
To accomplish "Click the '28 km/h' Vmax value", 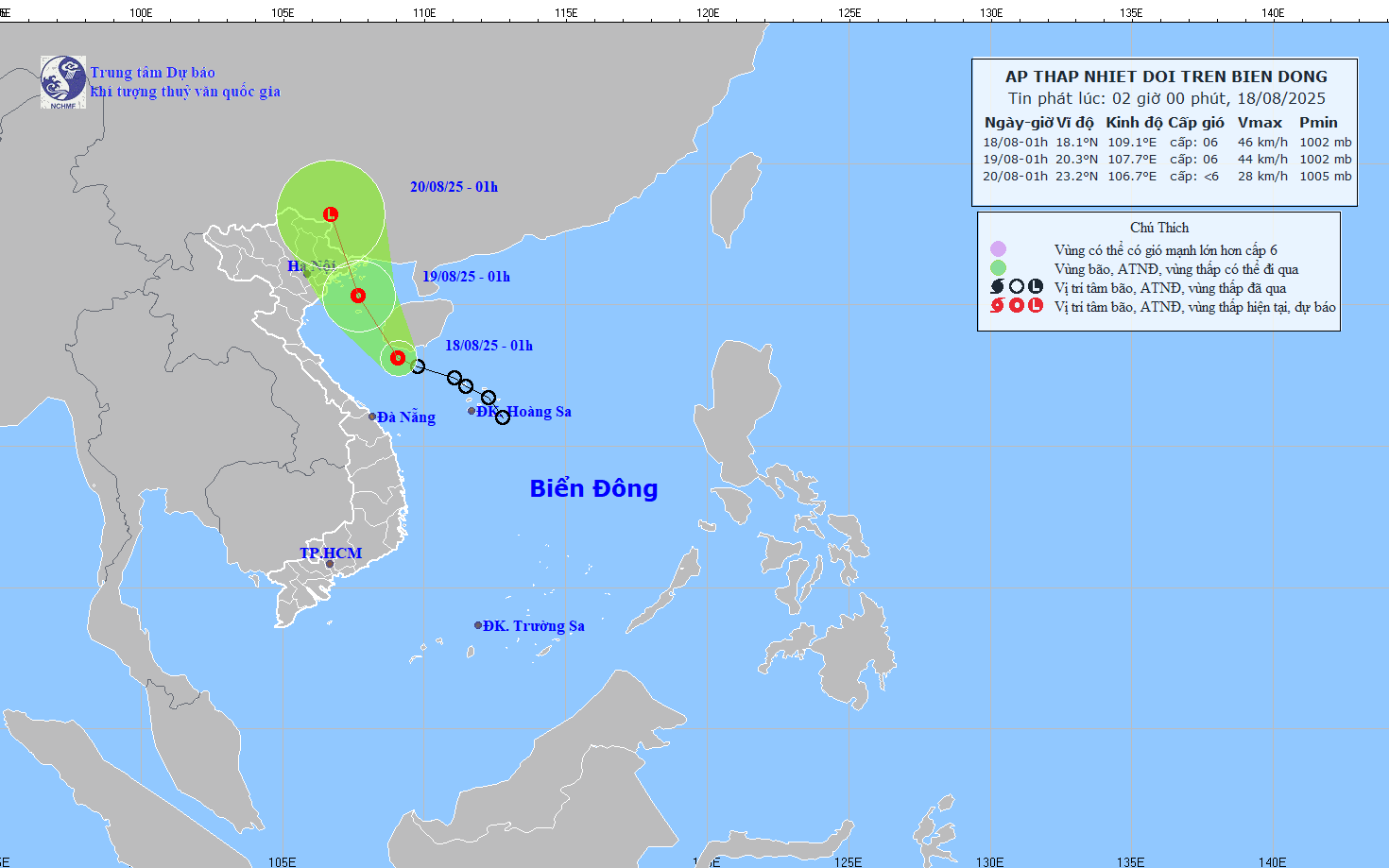I will pyautogui.click(x=1262, y=177).
